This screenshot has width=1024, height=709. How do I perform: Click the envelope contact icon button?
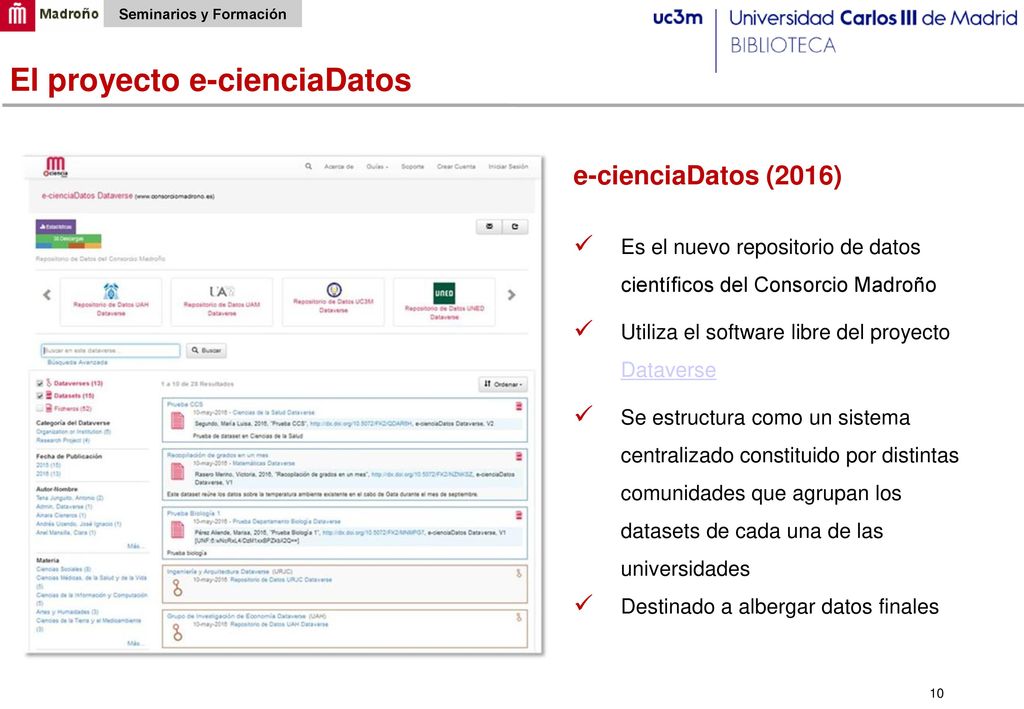tap(489, 227)
